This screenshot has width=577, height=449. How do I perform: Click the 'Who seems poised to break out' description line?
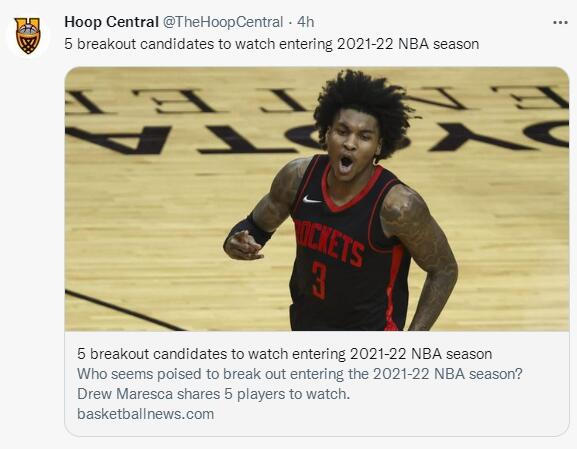[300, 374]
